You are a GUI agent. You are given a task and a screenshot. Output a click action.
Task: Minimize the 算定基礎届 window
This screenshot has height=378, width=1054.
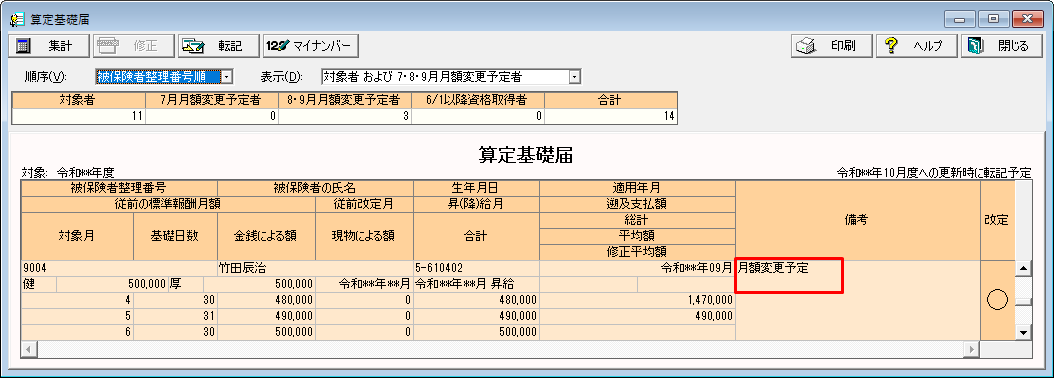point(959,20)
